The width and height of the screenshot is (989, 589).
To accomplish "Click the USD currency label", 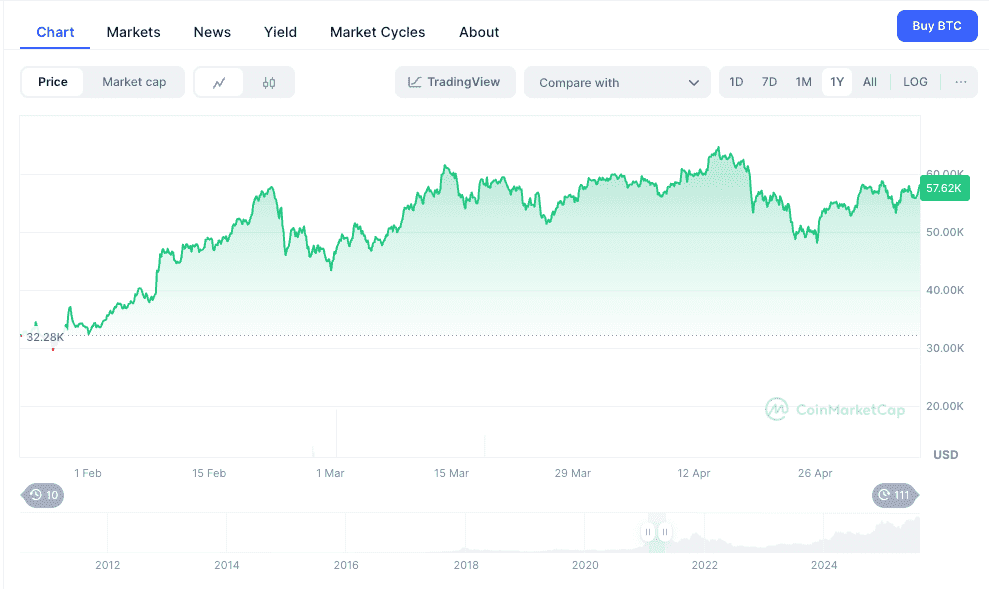I will (x=945, y=455).
